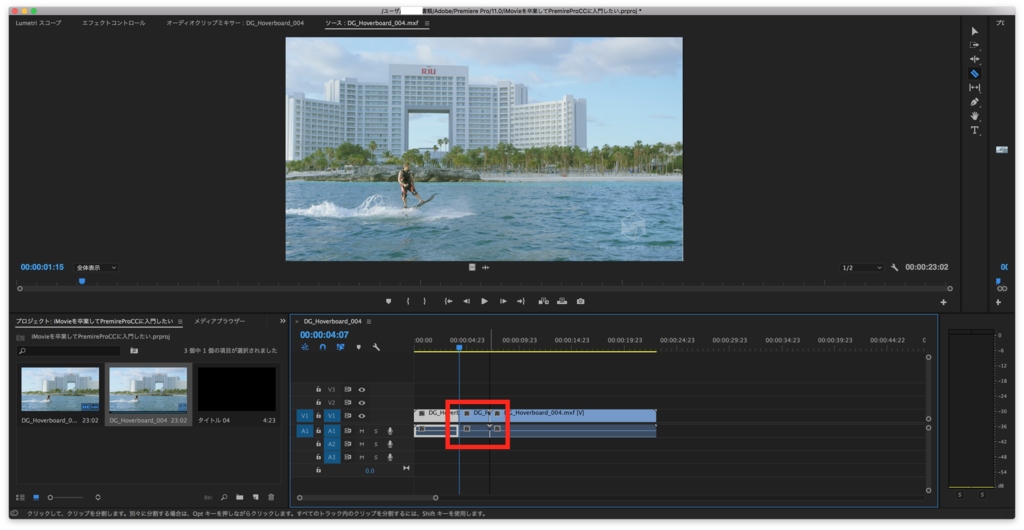Image resolution: width=1024 pixels, height=530 pixels.
Task: Mute the A1 audio track
Action: 362,431
